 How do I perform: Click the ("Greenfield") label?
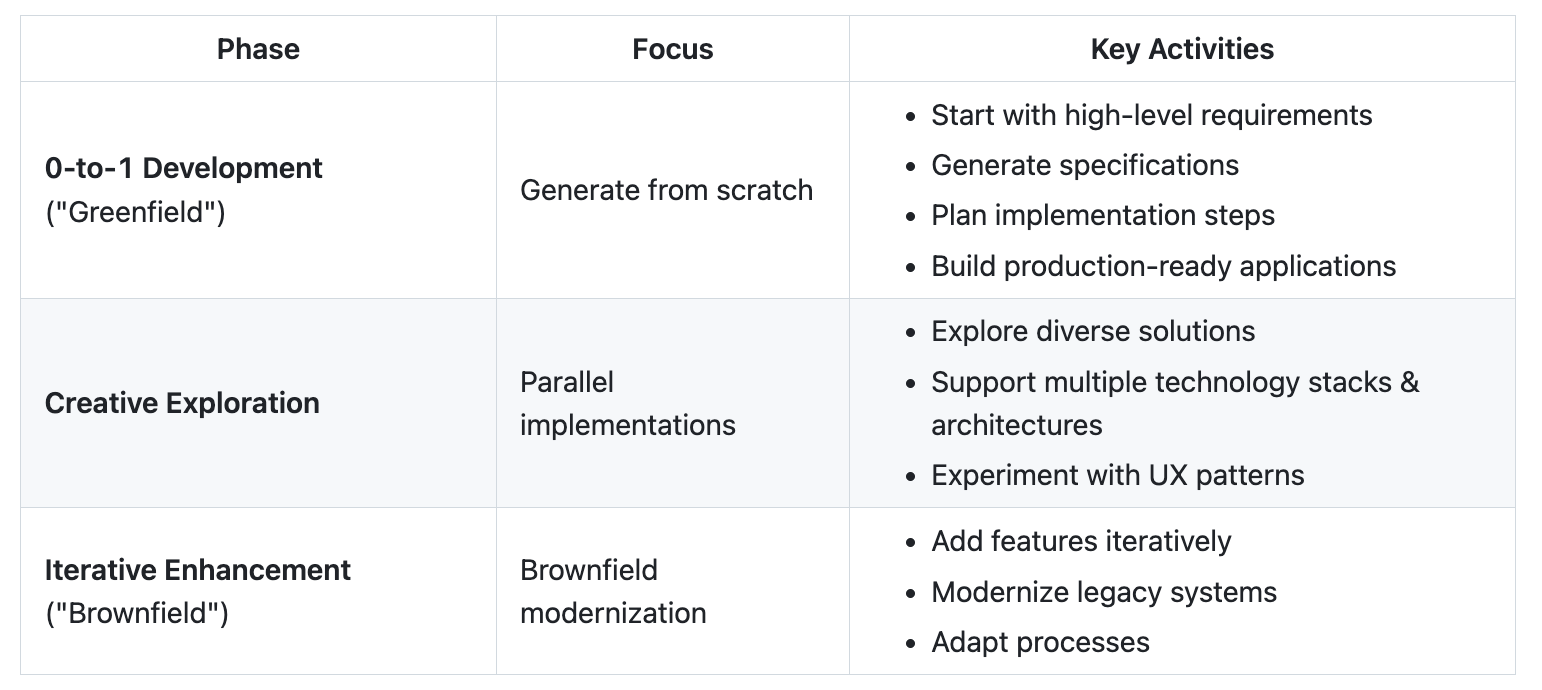pos(135,212)
